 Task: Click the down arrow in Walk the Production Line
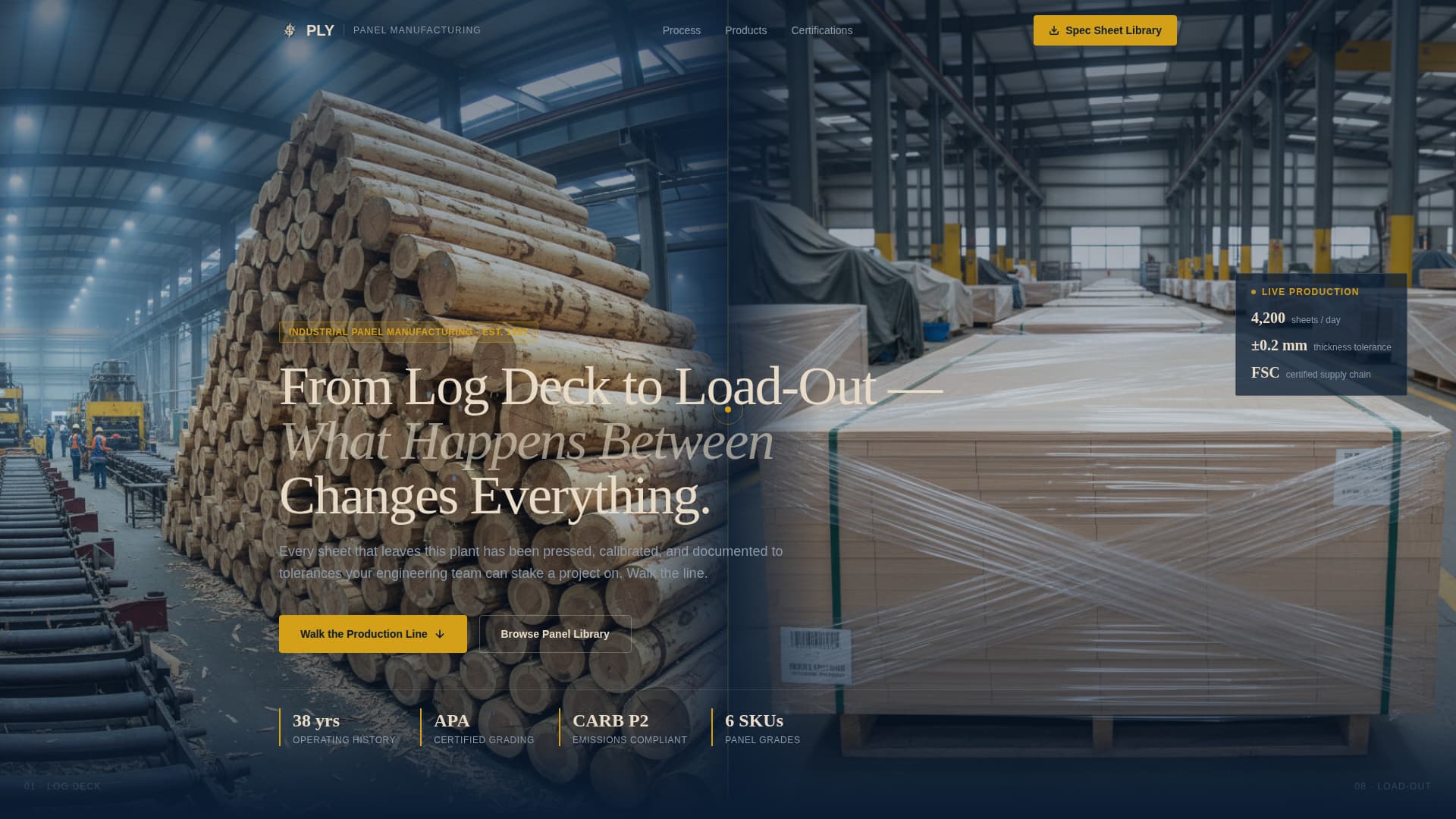(438, 634)
